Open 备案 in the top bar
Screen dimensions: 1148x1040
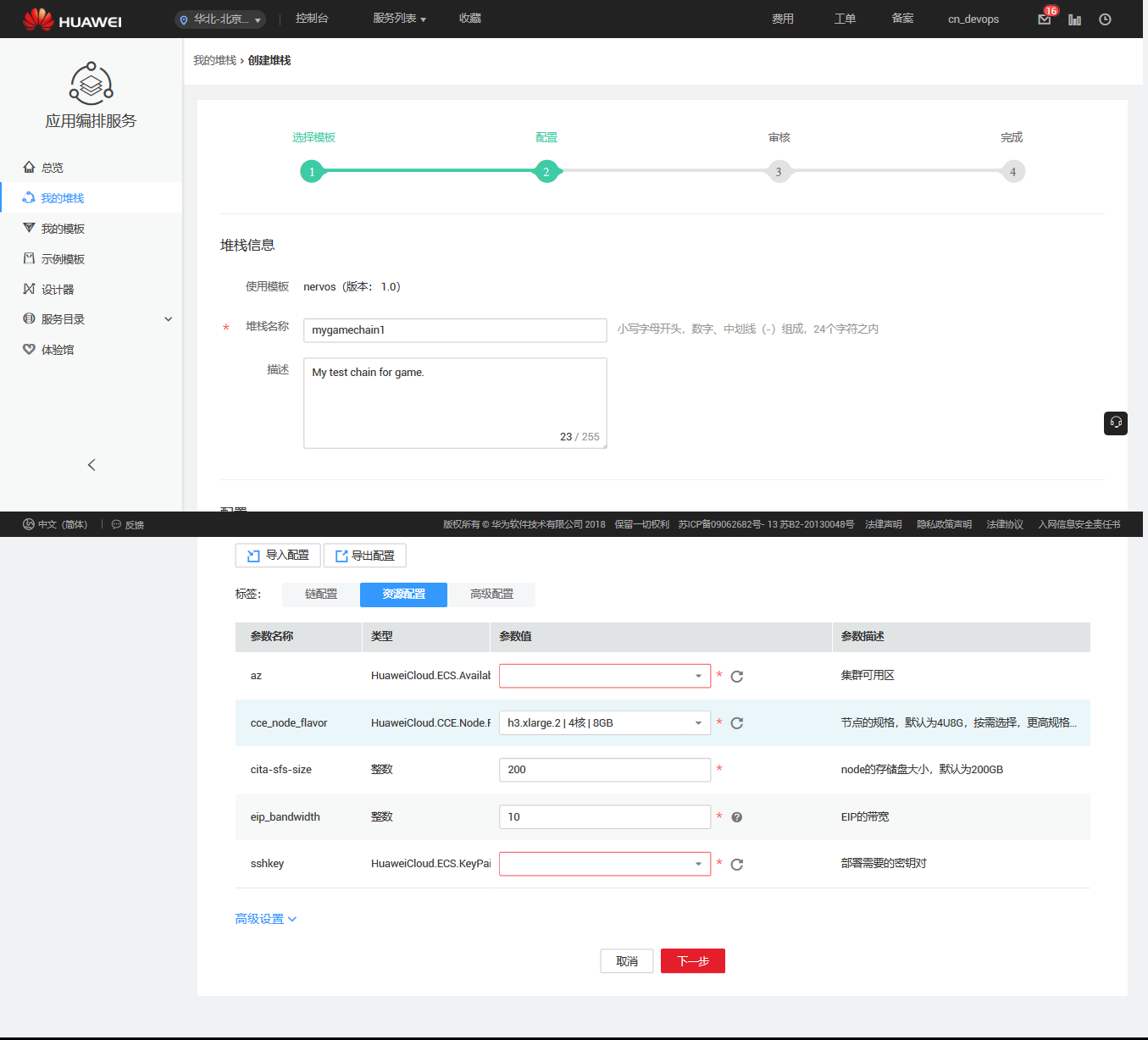[x=903, y=19]
